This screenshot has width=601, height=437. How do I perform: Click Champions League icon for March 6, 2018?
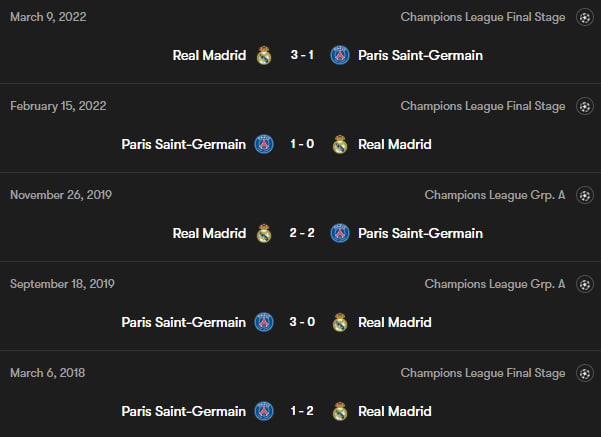point(585,373)
